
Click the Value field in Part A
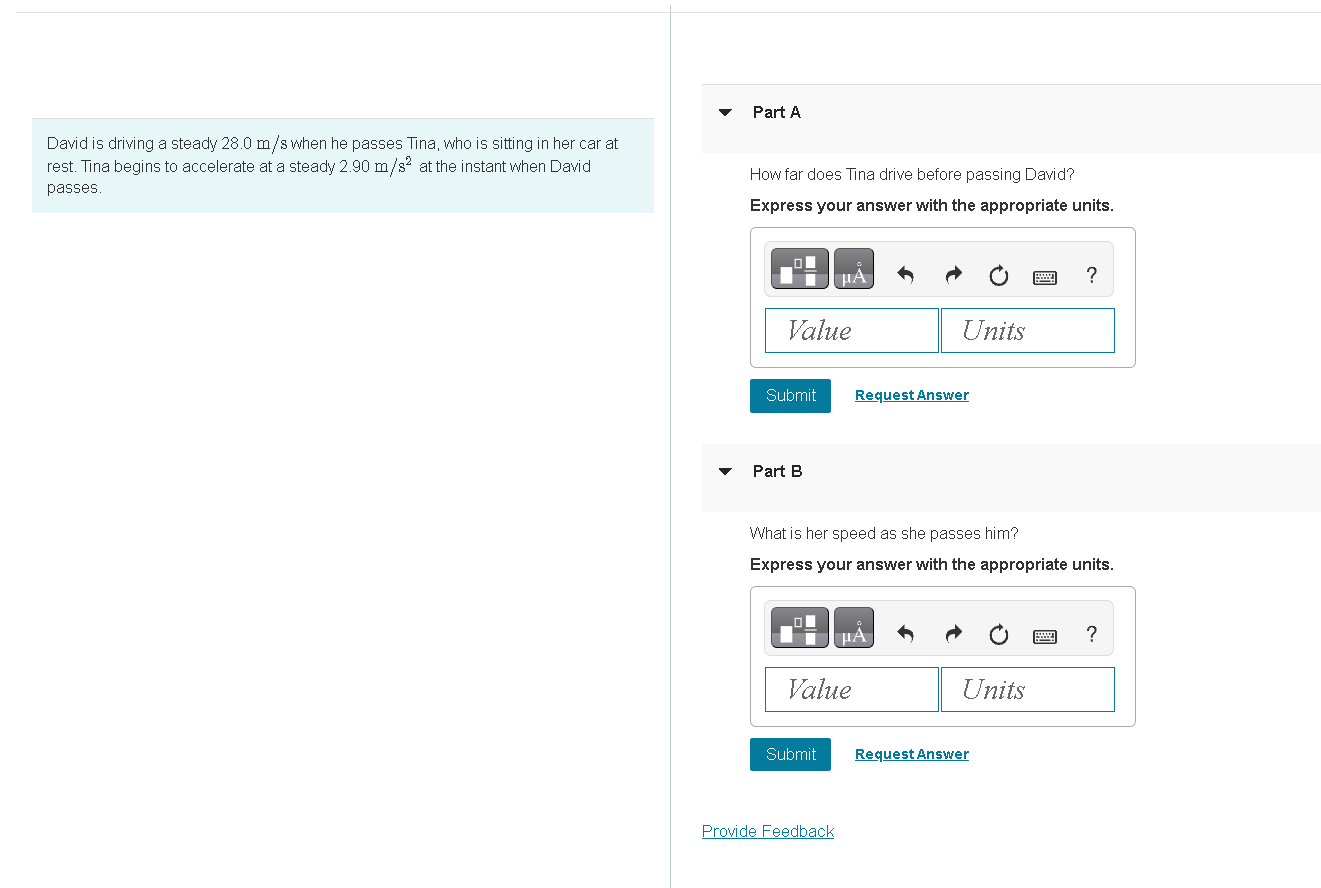pos(852,330)
